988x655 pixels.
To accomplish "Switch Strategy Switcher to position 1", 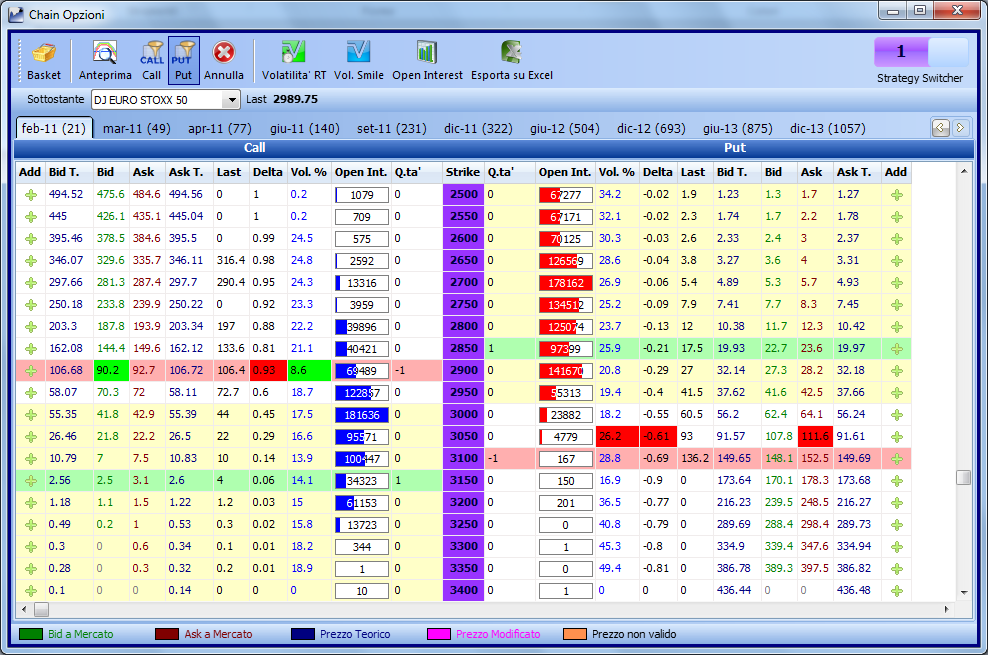I will (x=901, y=52).
